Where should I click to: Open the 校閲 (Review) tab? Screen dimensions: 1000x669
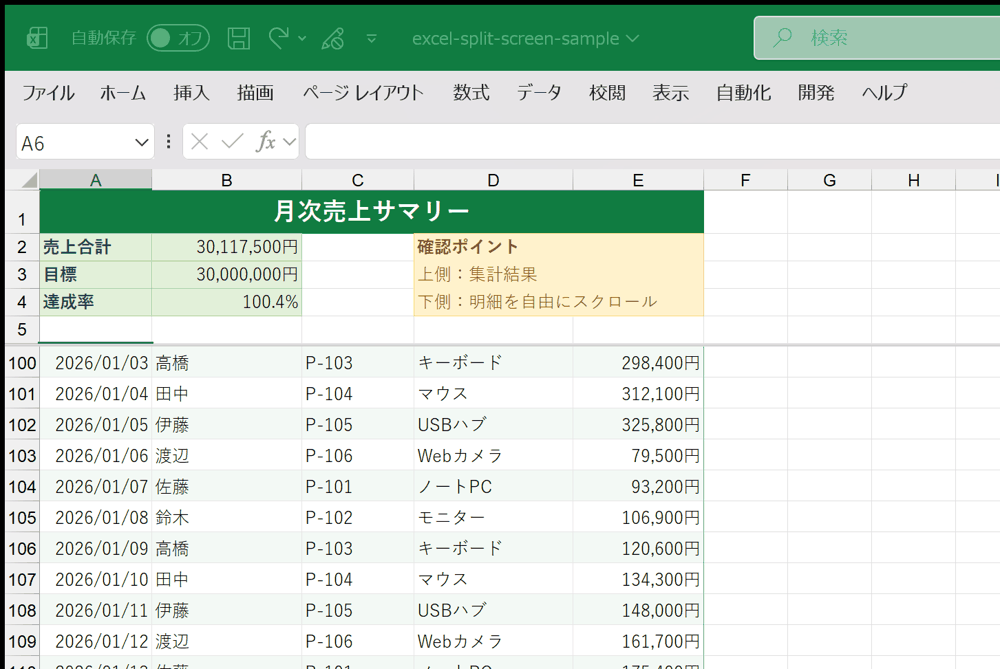click(607, 93)
